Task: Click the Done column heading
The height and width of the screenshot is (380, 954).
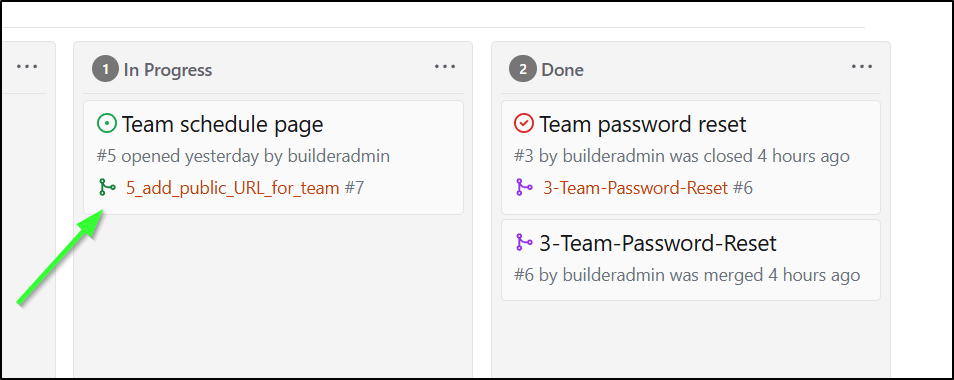Action: (562, 70)
